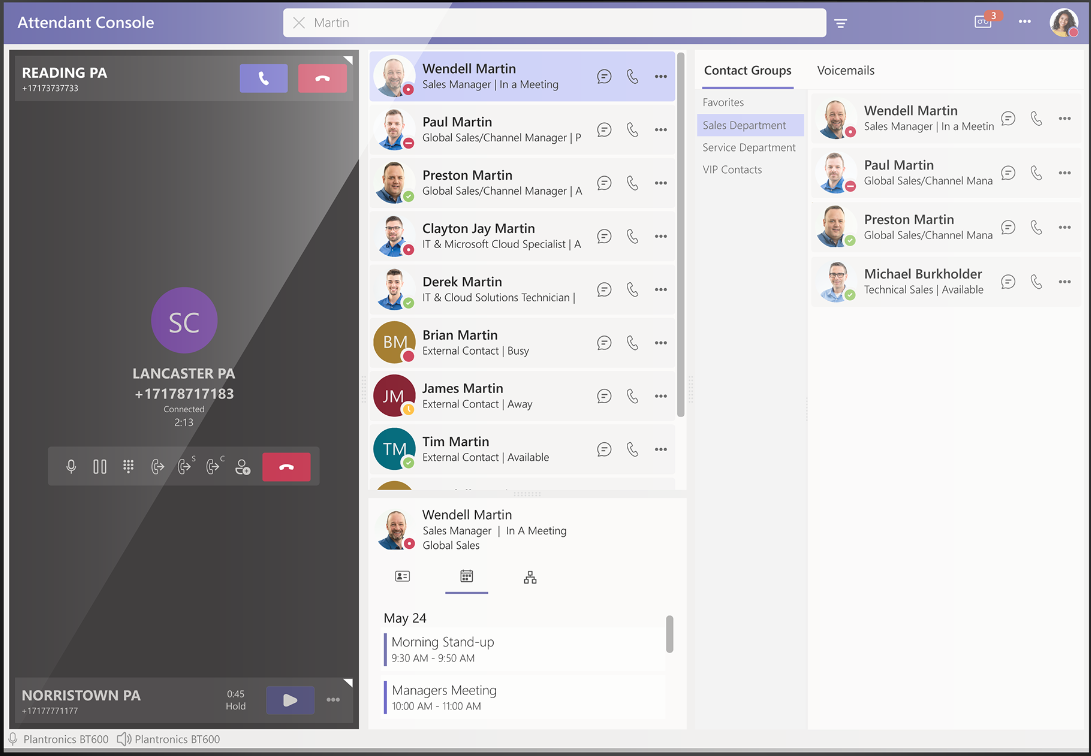Expand the READING PA call card corner
Image resolution: width=1091 pixels, height=756 pixels.
coord(348,60)
